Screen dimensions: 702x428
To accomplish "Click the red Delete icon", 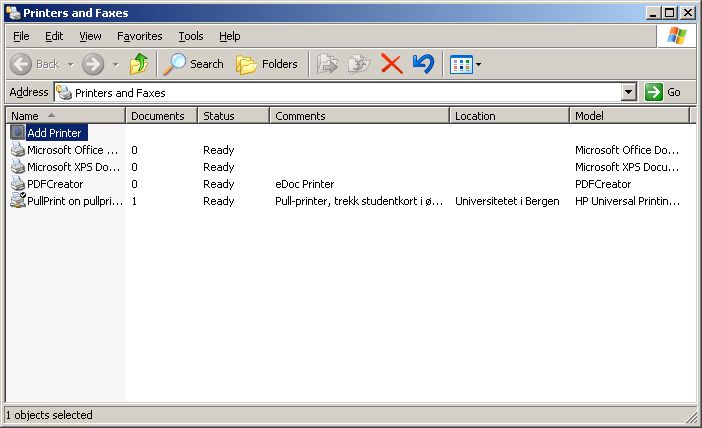I will pyautogui.click(x=391, y=64).
